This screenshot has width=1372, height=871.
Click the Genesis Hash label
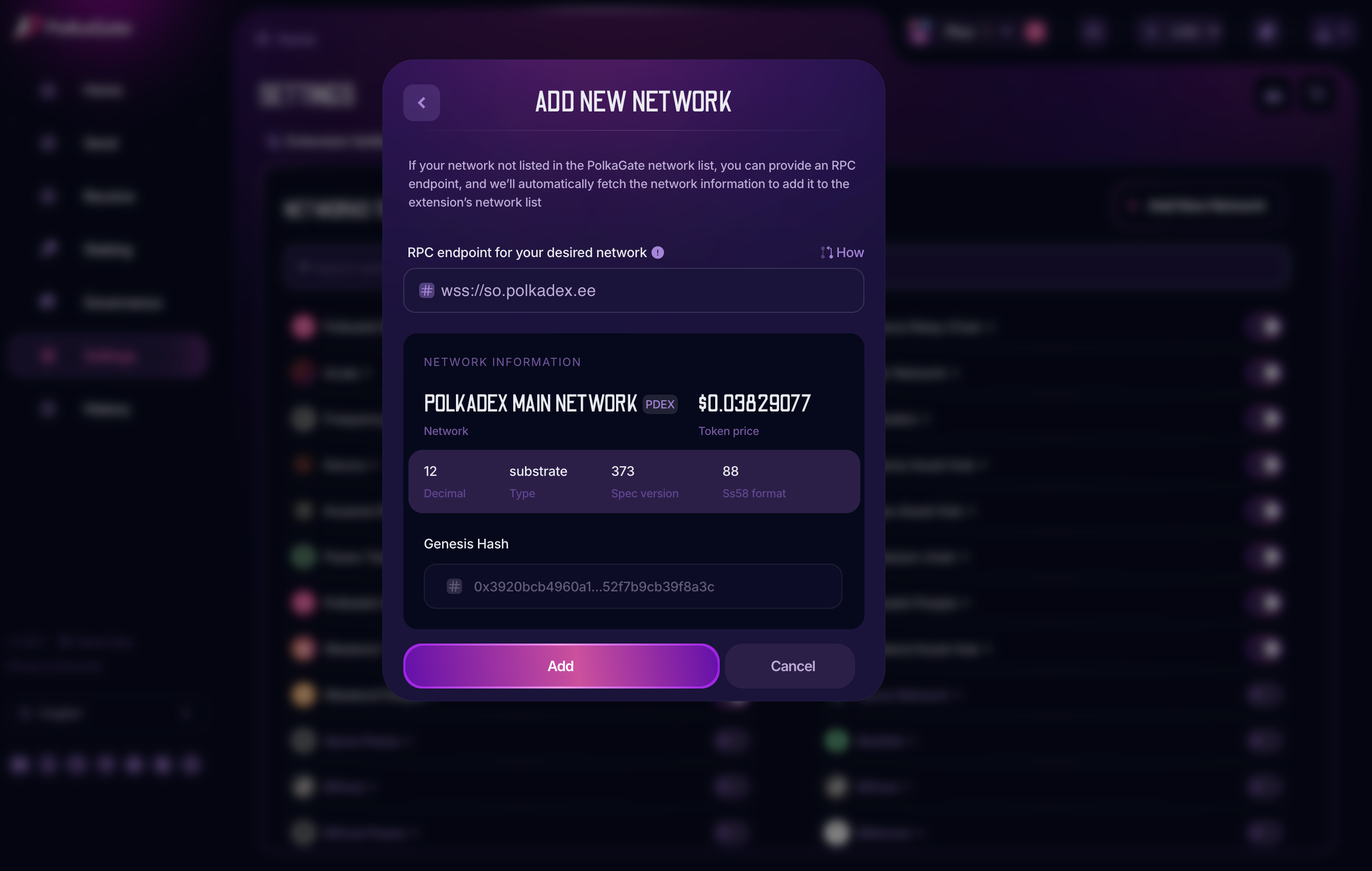[x=466, y=543]
